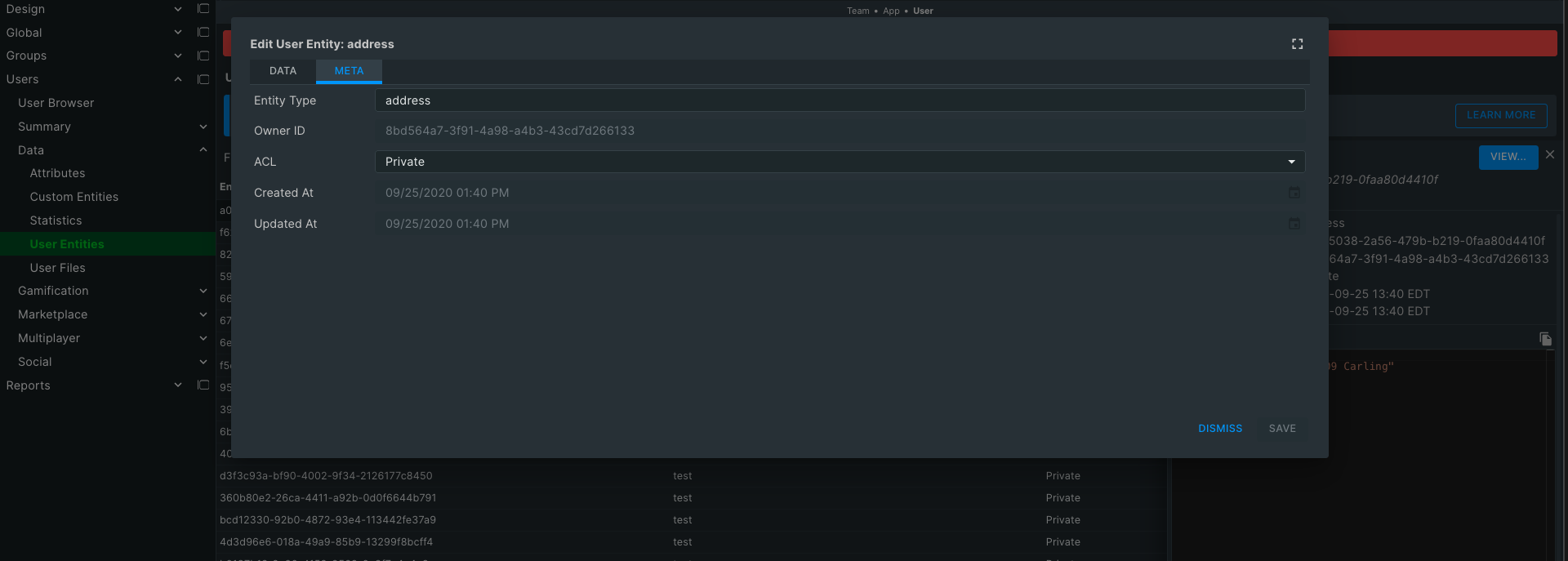
Task: Click the App breadcrumb at top
Action: [x=891, y=11]
